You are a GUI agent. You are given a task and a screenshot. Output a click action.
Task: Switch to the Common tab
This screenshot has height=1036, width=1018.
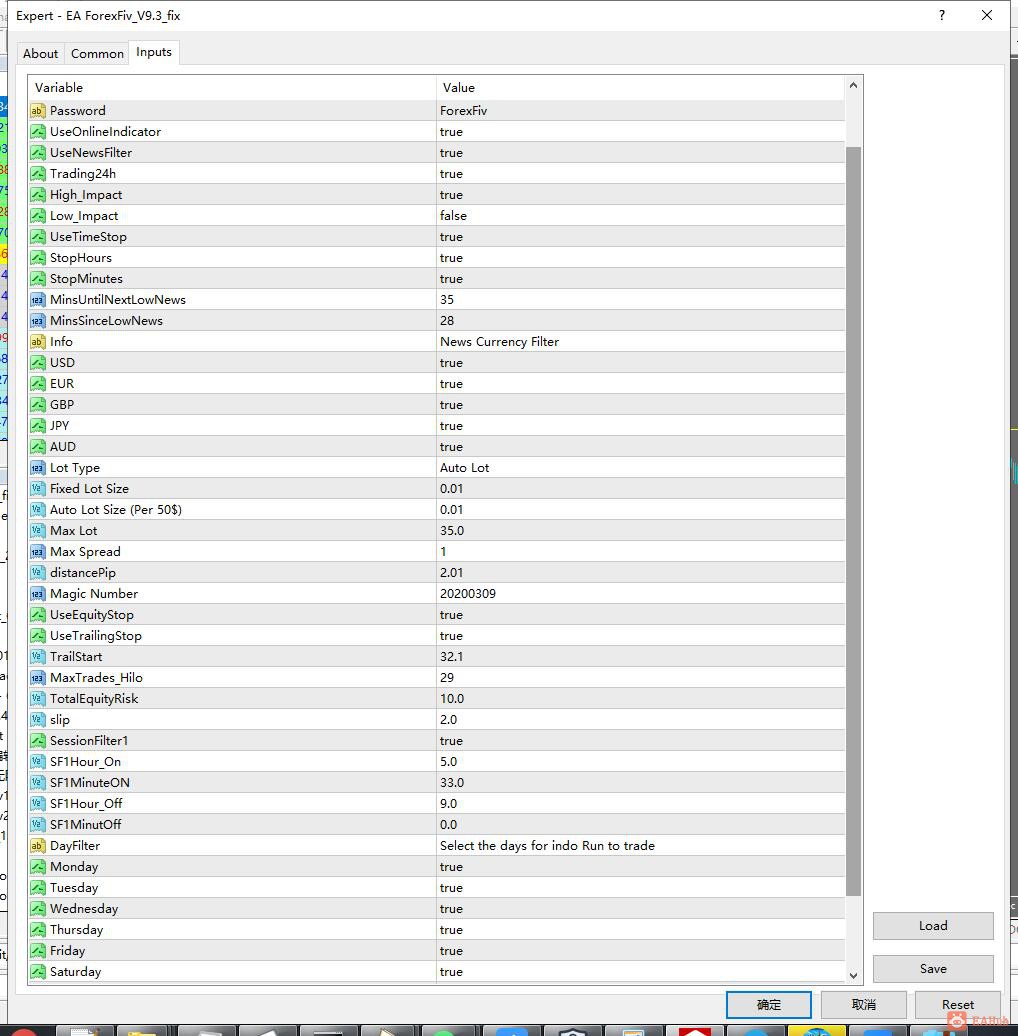[x=97, y=54]
